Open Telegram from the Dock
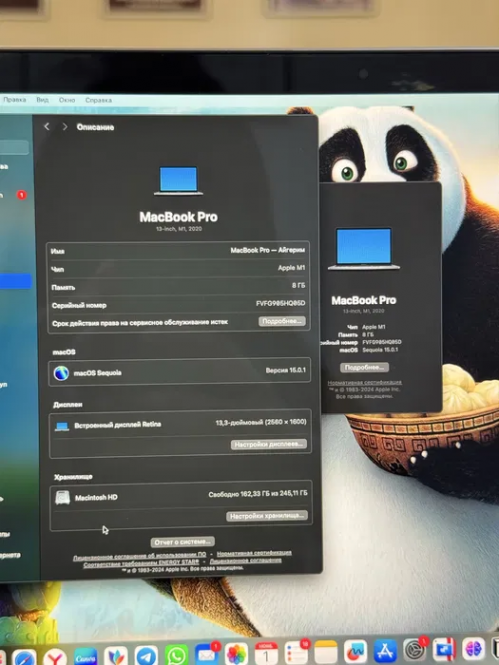 [146, 656]
